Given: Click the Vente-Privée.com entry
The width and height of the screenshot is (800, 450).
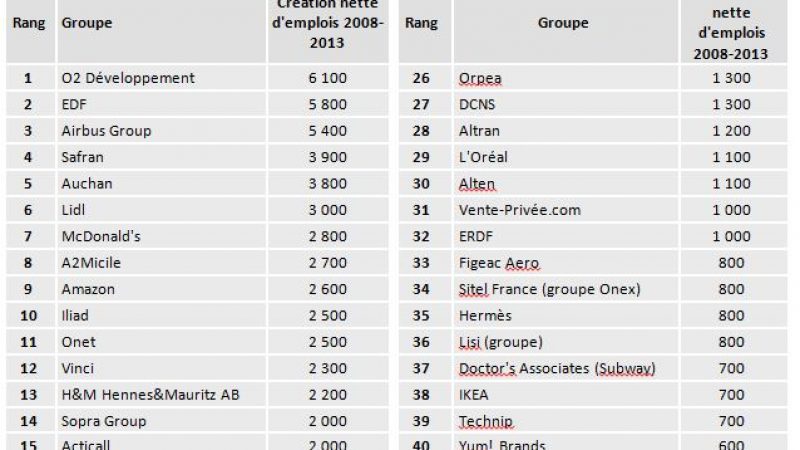Looking at the screenshot, I should pos(519,210).
